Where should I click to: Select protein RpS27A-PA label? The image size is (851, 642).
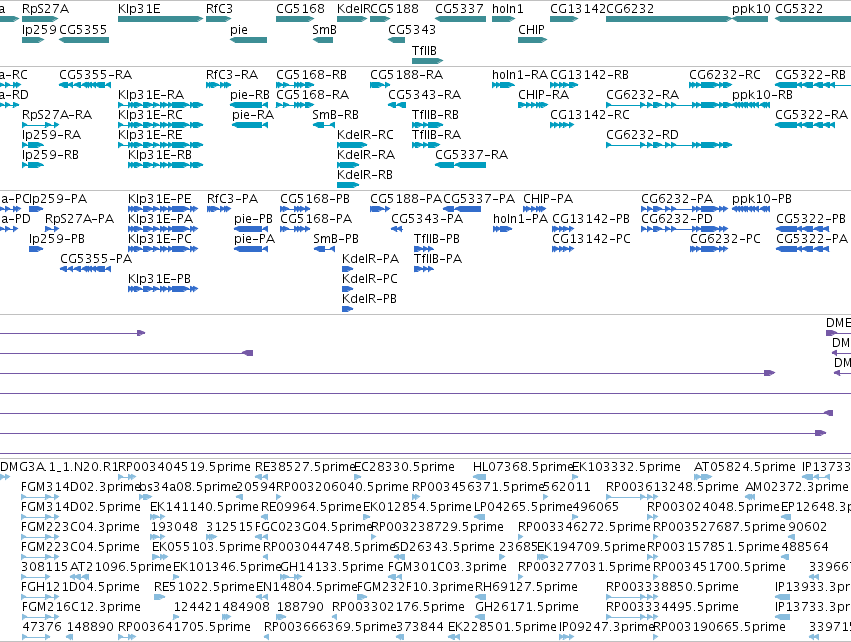click(x=79, y=219)
